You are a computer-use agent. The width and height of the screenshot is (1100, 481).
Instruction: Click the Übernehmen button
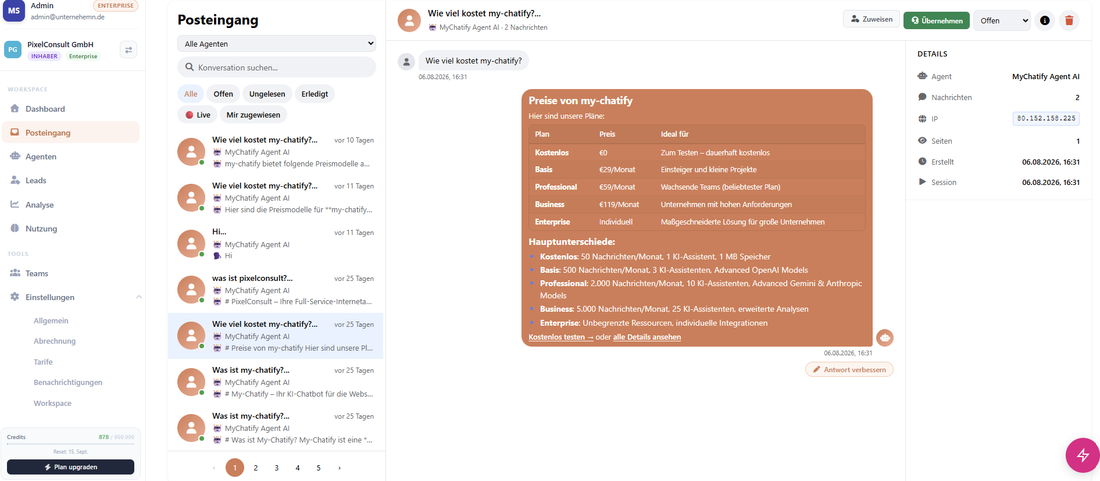(937, 20)
